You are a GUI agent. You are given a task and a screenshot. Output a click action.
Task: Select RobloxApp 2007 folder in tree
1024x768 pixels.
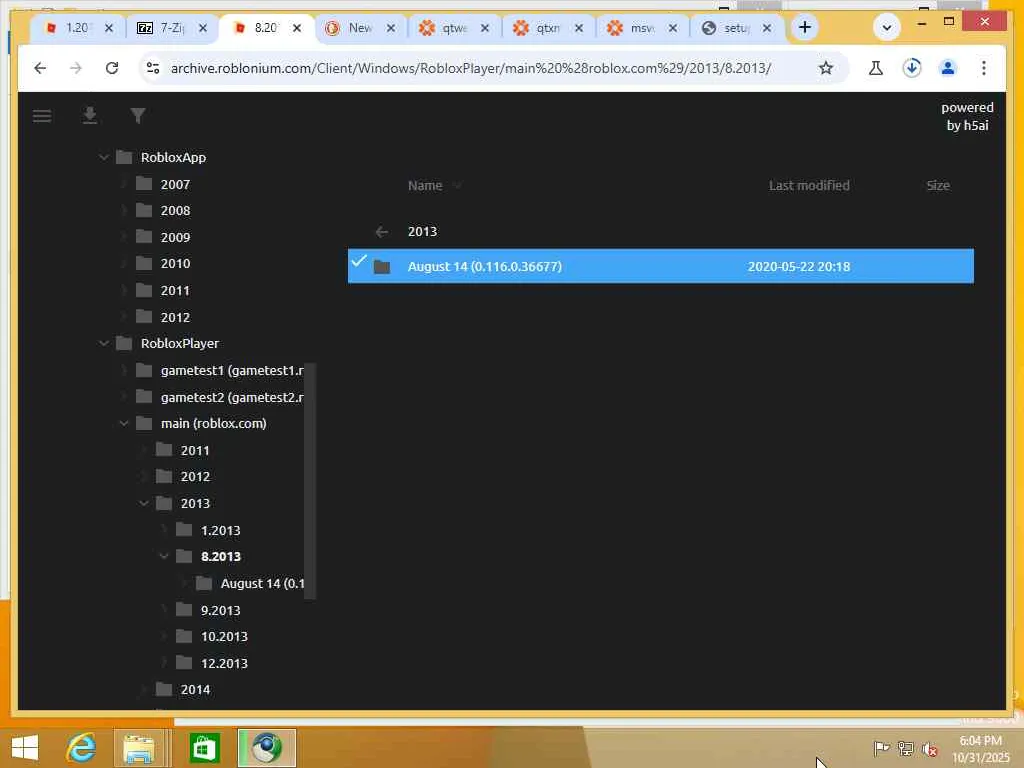coord(175,185)
